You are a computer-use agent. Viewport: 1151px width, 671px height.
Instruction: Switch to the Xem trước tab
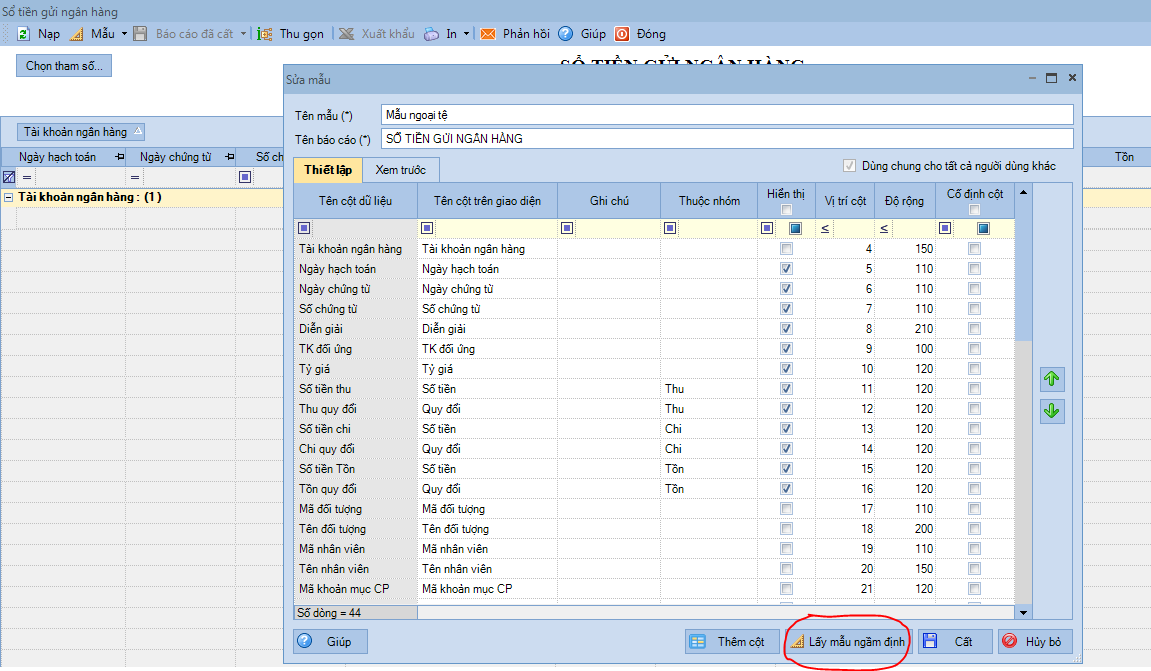click(x=401, y=170)
